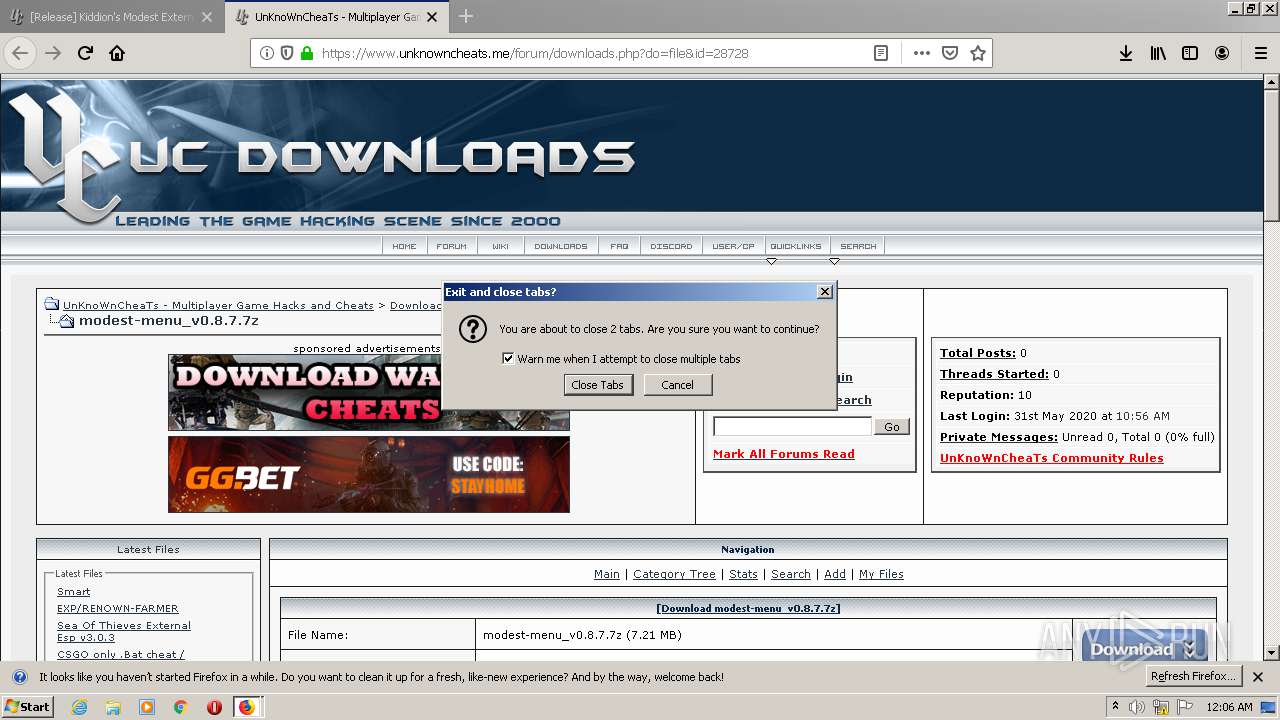Dismiss the Refresh Firefox notification bar
Image resolution: width=1280 pixels, height=720 pixels.
1258,677
